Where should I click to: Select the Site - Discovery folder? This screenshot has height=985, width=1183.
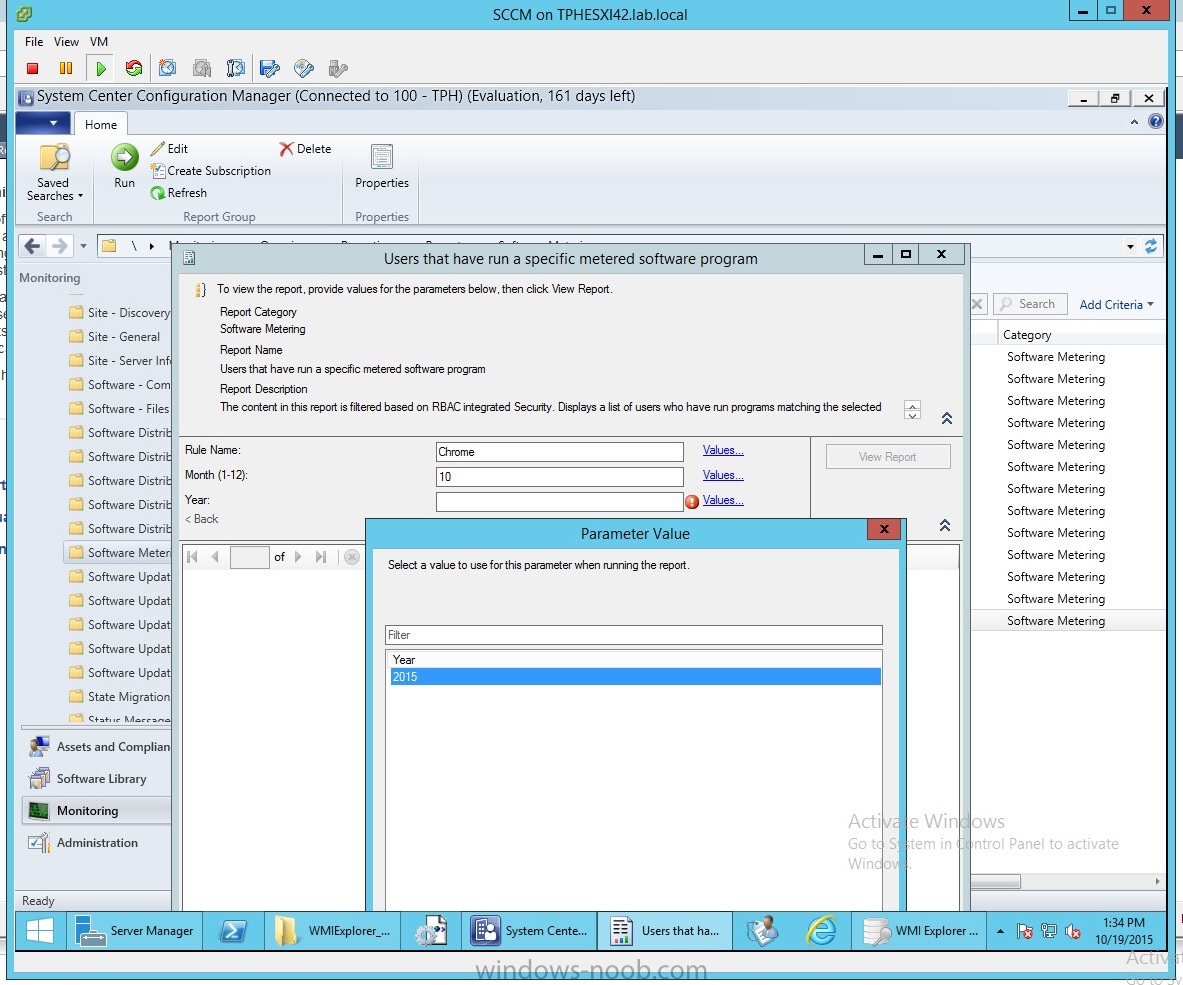[x=119, y=313]
